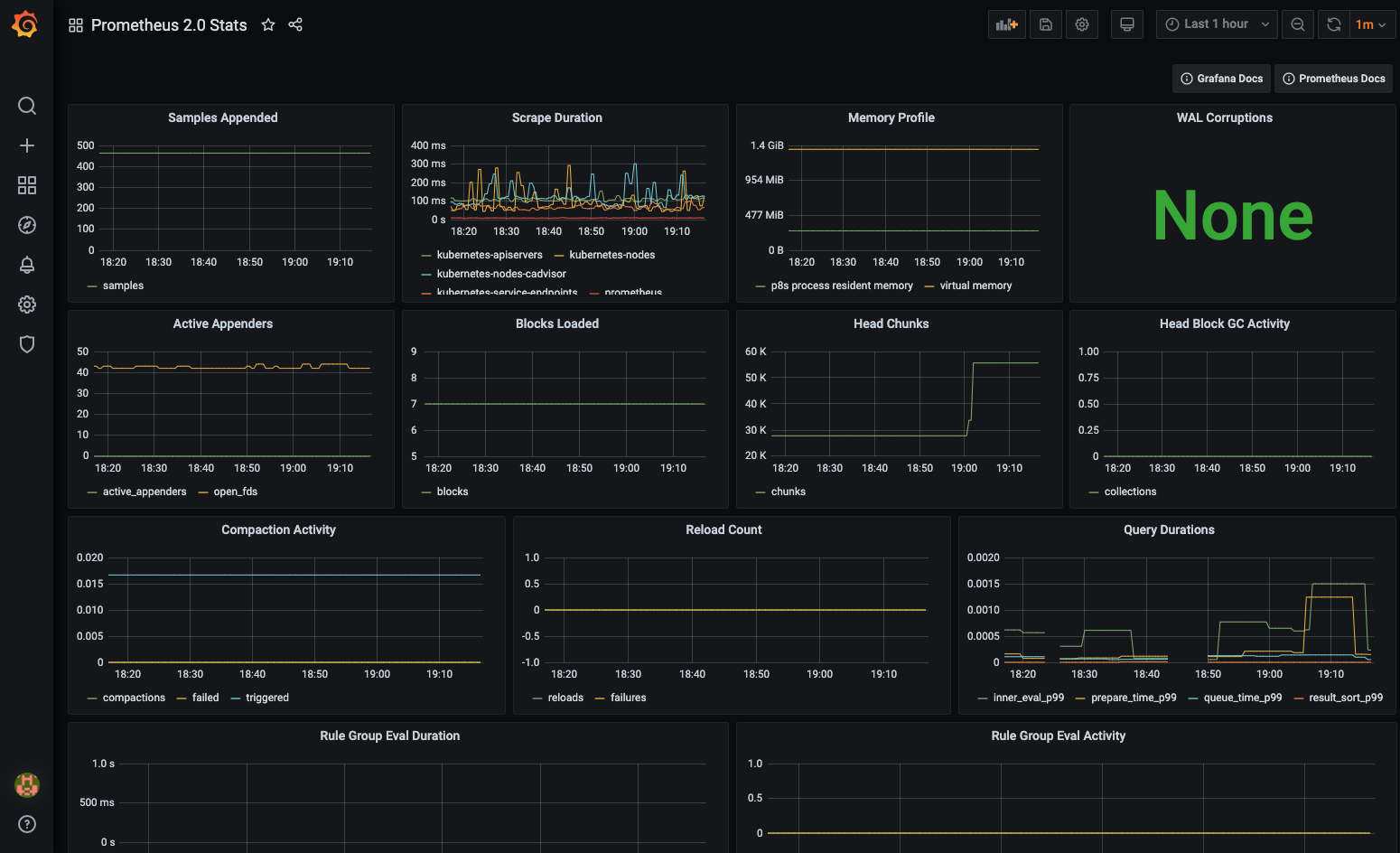Screen dimensions: 1400x853
Task: Open the Grafana home logo
Action: click(x=25, y=24)
